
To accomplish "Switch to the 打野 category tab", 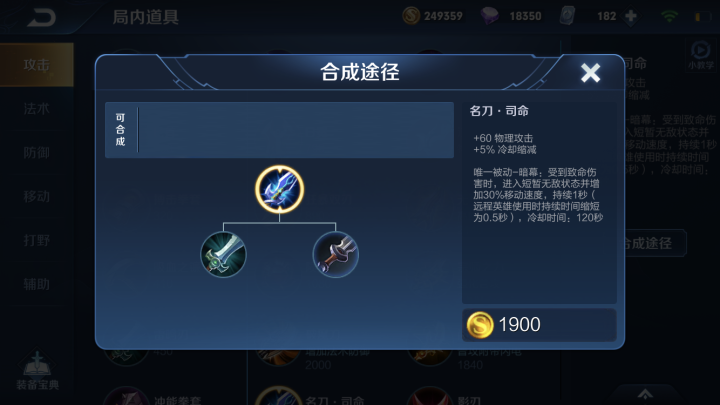I will [37, 240].
